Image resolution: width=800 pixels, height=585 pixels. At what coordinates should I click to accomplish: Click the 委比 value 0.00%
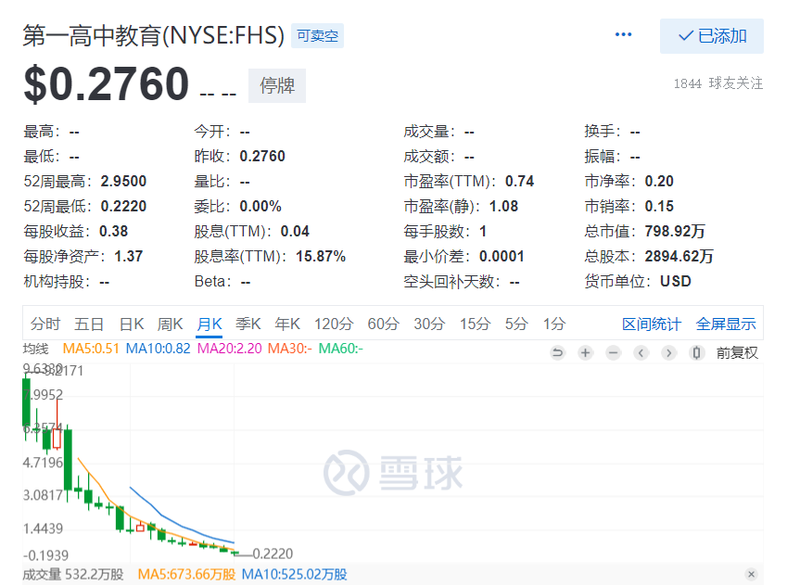click(260, 207)
